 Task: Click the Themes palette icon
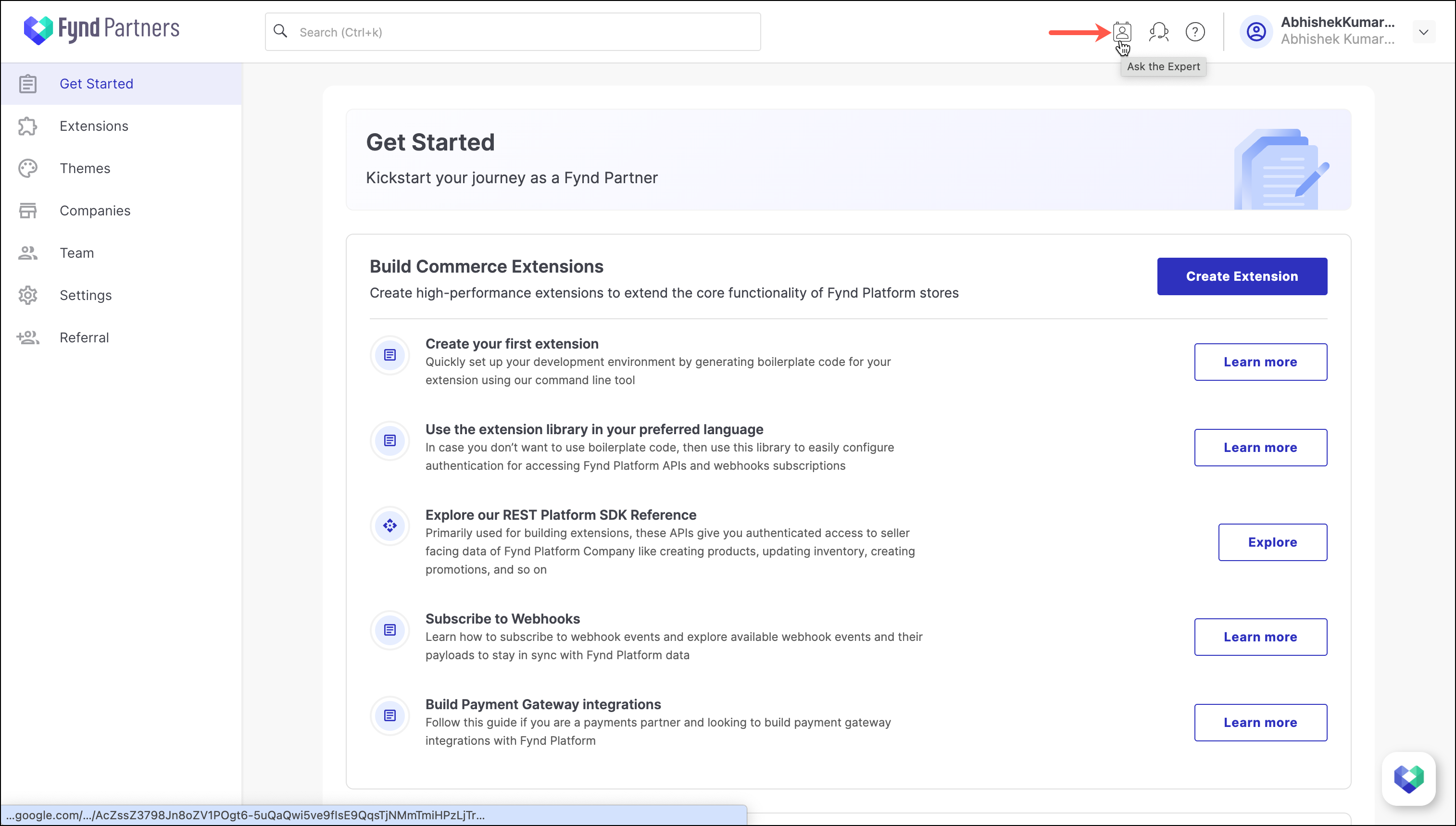[x=27, y=168]
